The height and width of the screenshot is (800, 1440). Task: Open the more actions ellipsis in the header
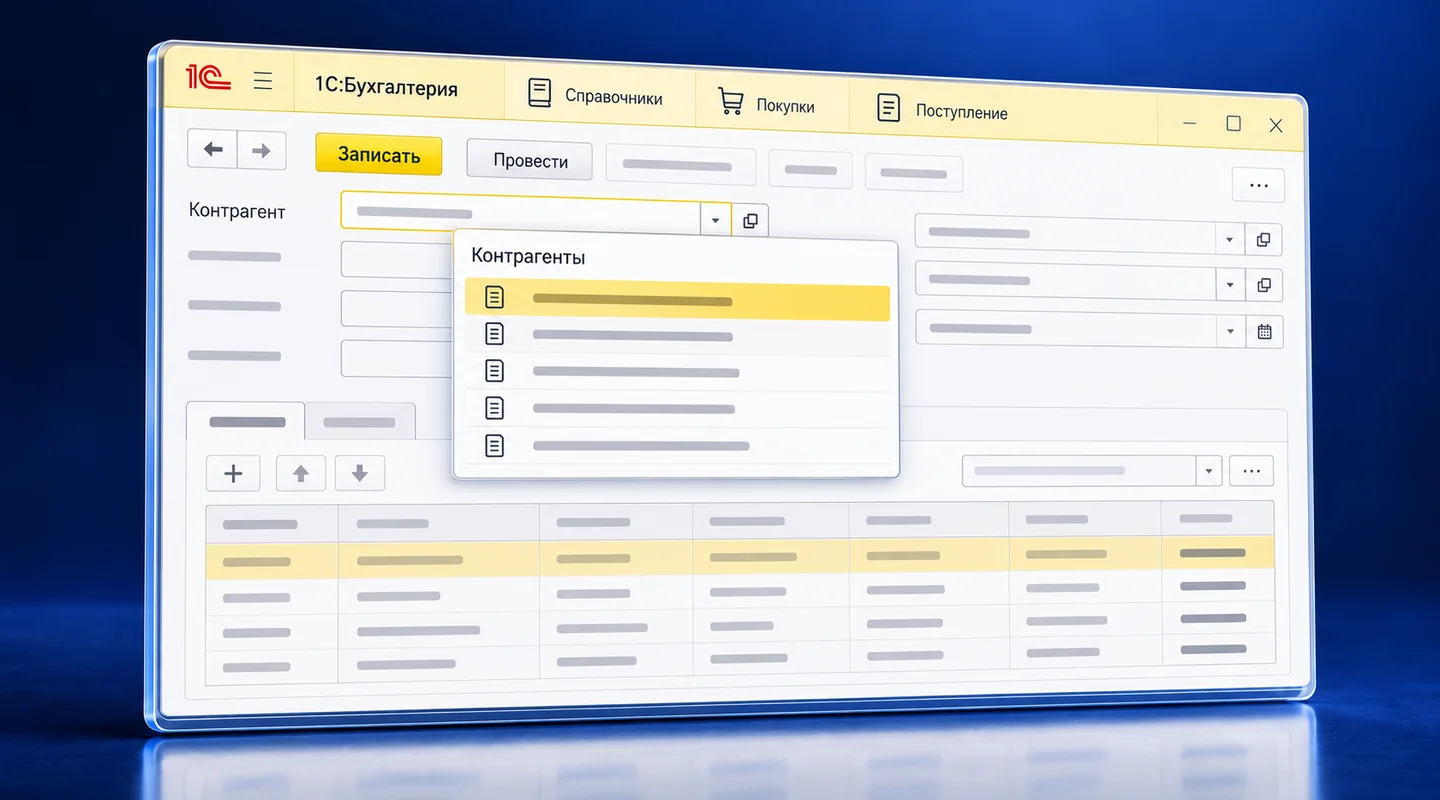[1258, 185]
